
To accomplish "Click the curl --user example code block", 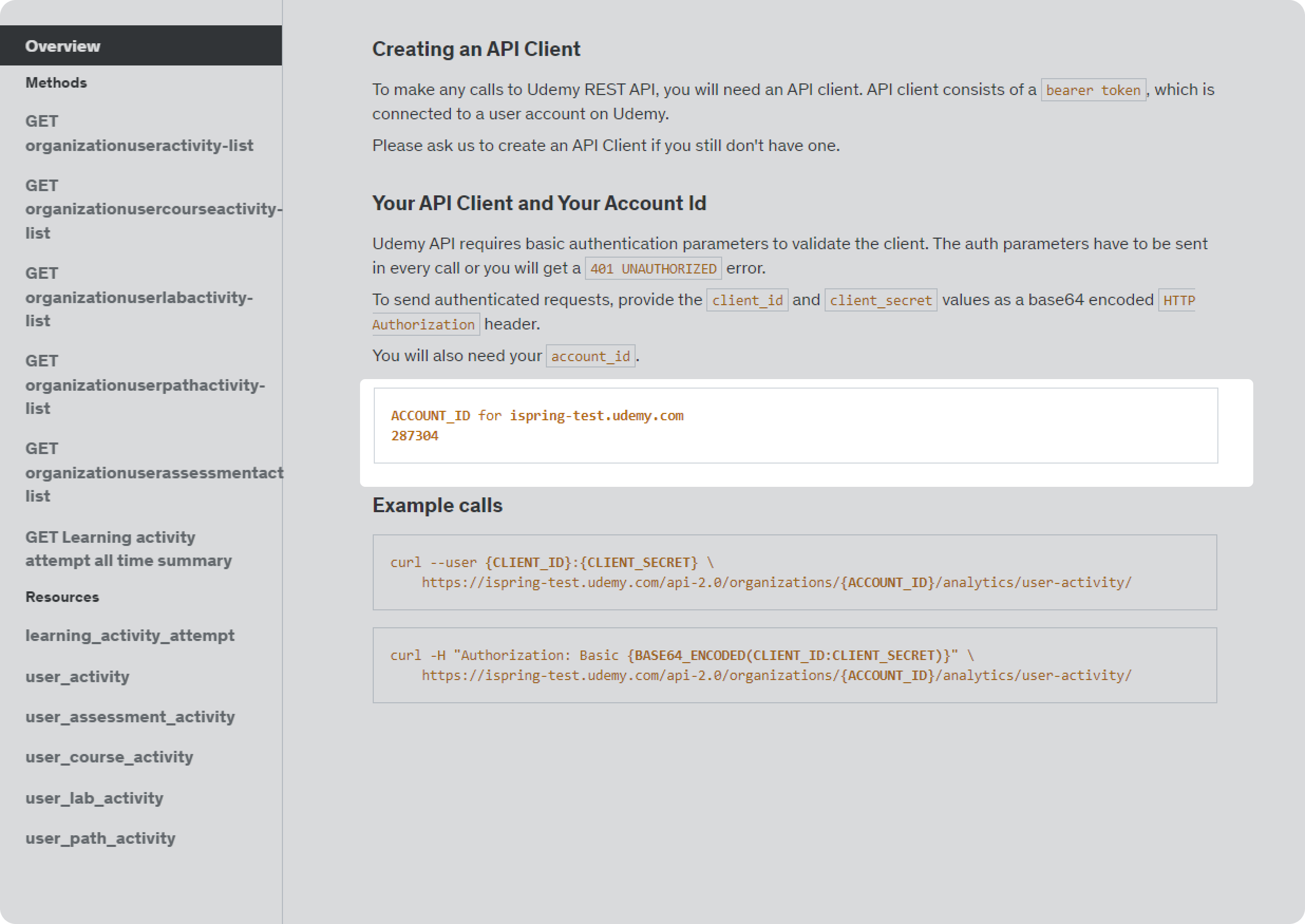I will point(795,572).
